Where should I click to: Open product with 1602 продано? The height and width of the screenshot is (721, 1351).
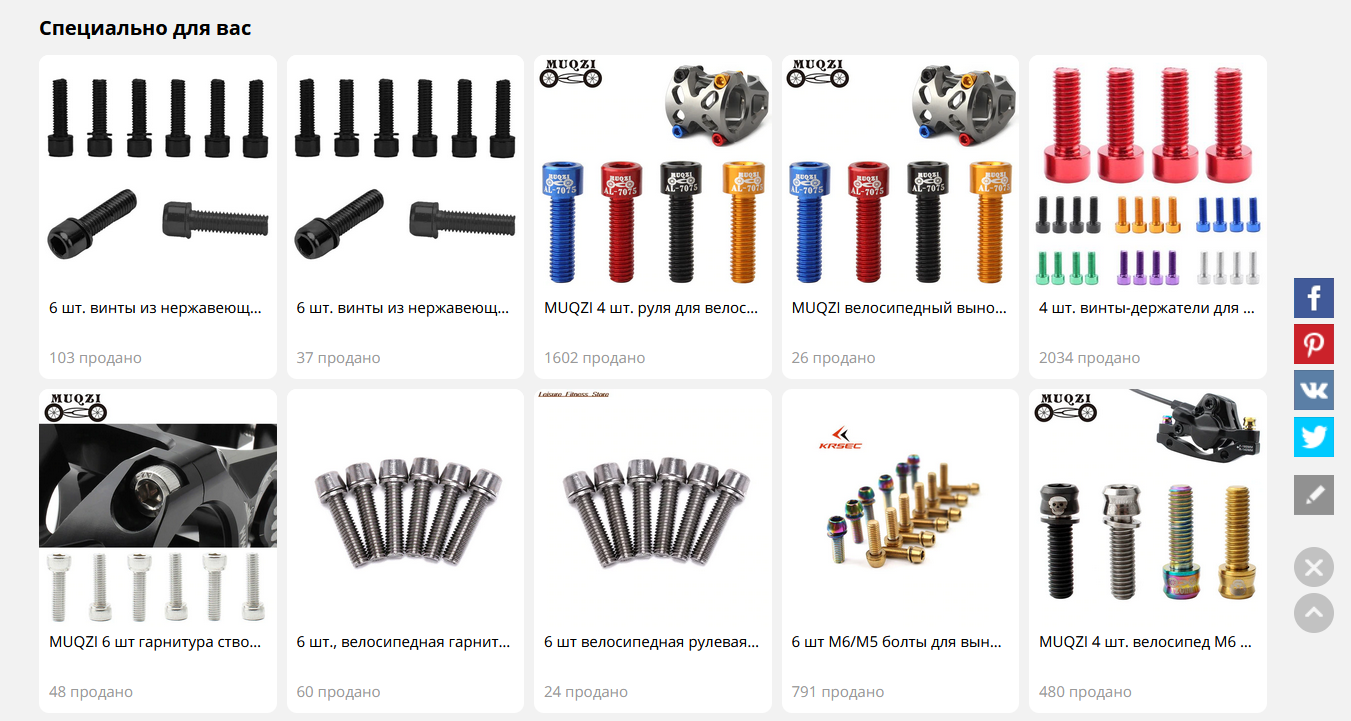click(x=653, y=217)
